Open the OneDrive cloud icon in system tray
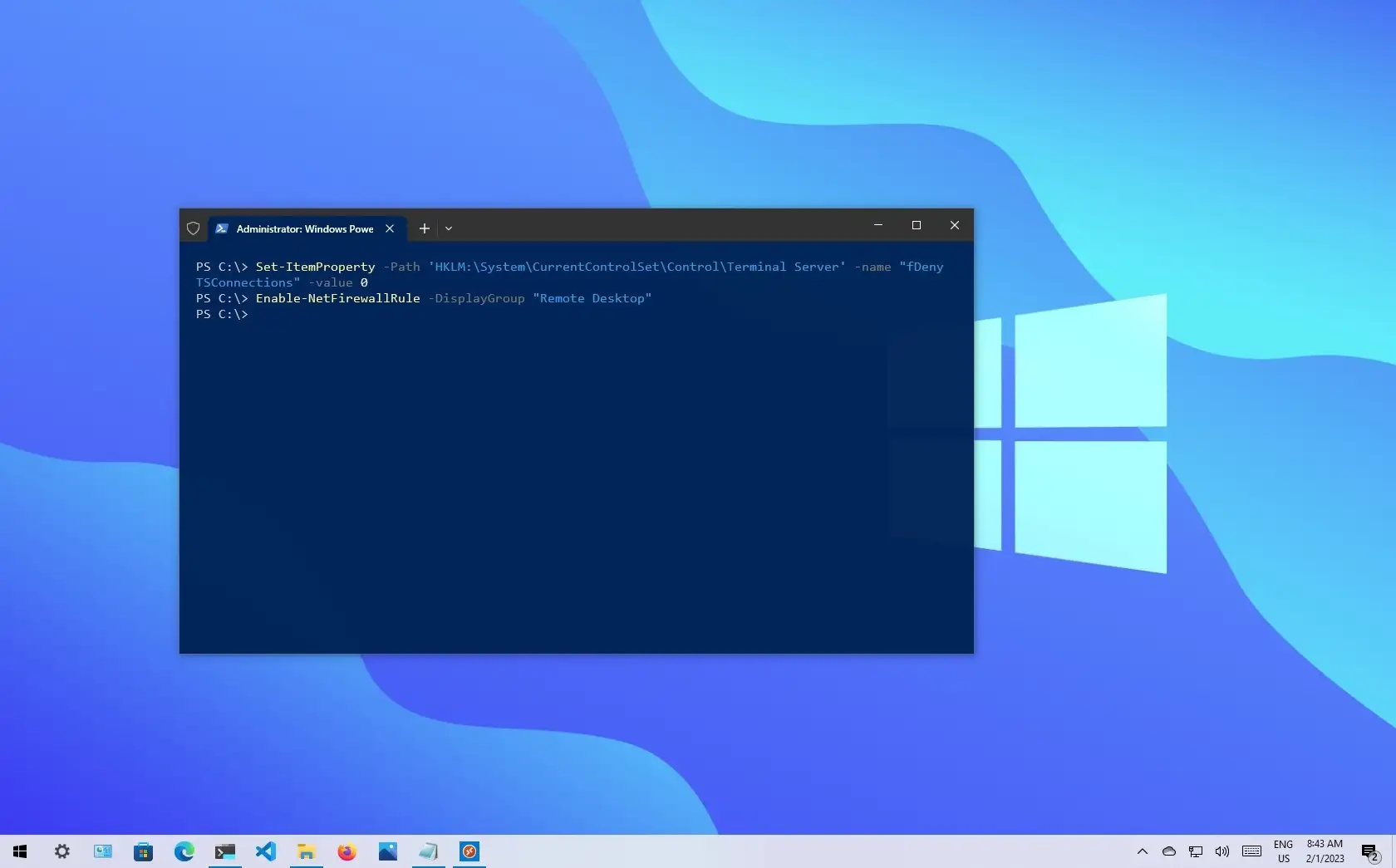Viewport: 1396px width, 868px height. point(1169,851)
